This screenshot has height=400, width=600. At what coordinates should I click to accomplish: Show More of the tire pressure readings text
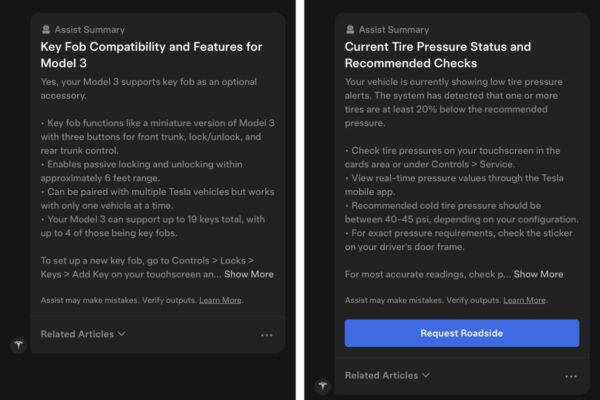(538, 274)
